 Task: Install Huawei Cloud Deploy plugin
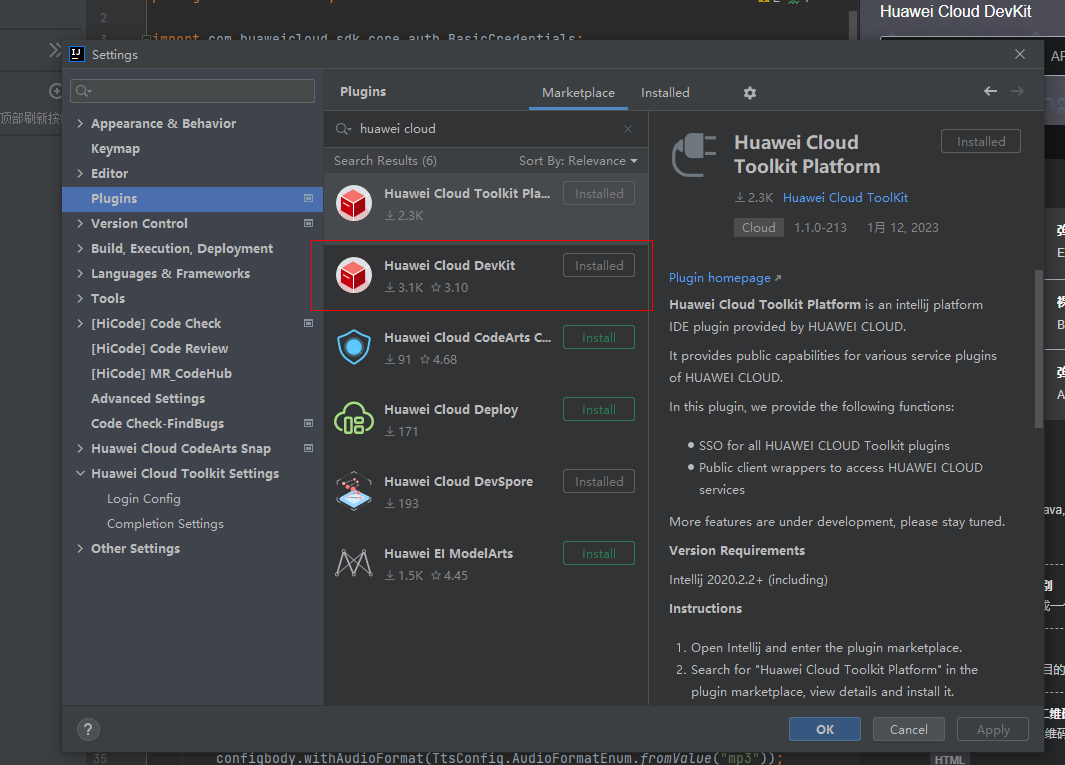(598, 410)
